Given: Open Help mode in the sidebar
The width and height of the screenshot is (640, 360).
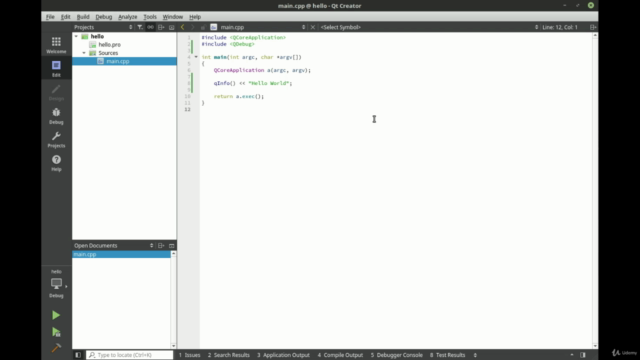Looking at the screenshot, I should pyautogui.click(x=56, y=163).
